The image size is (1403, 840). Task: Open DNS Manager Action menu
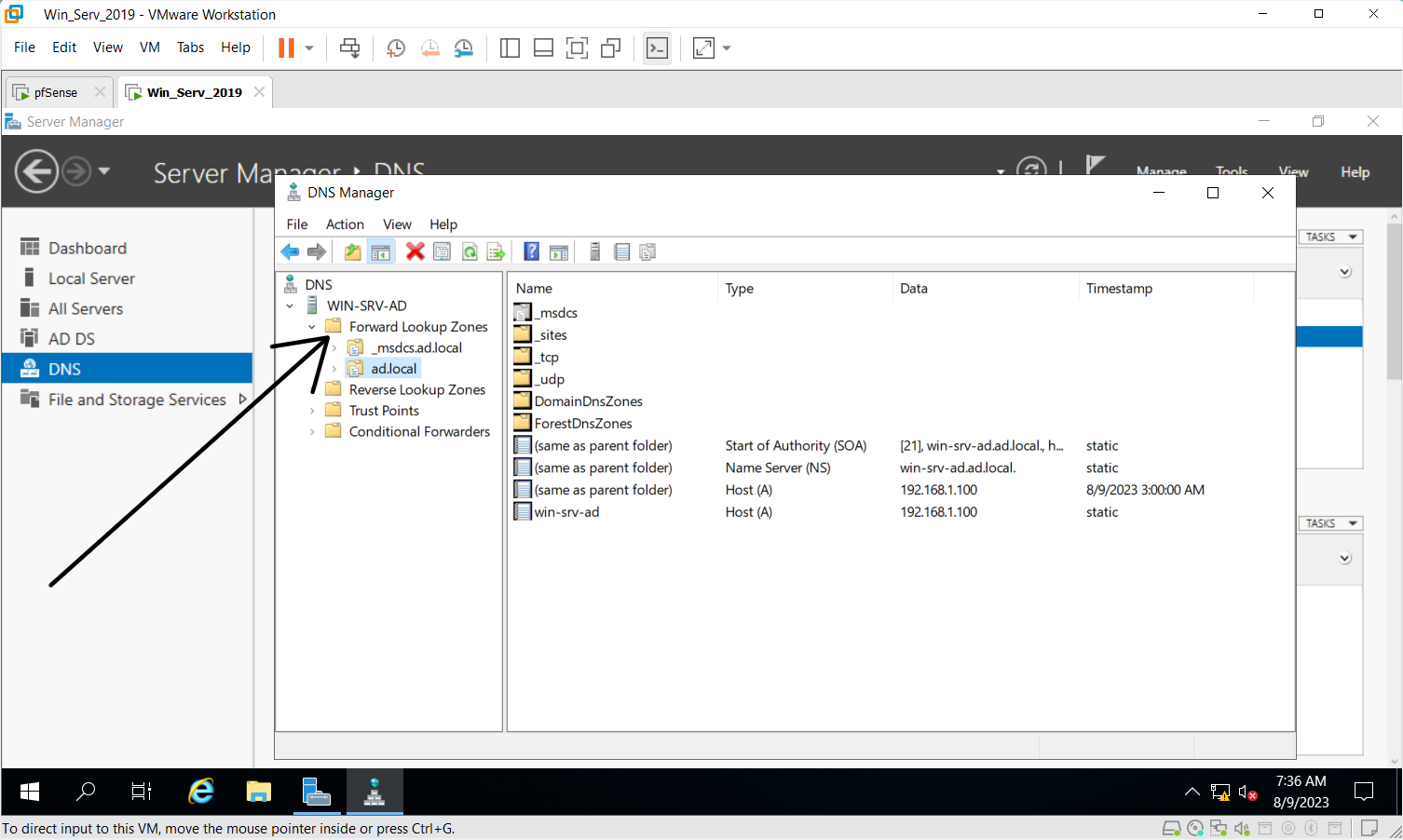click(x=345, y=224)
